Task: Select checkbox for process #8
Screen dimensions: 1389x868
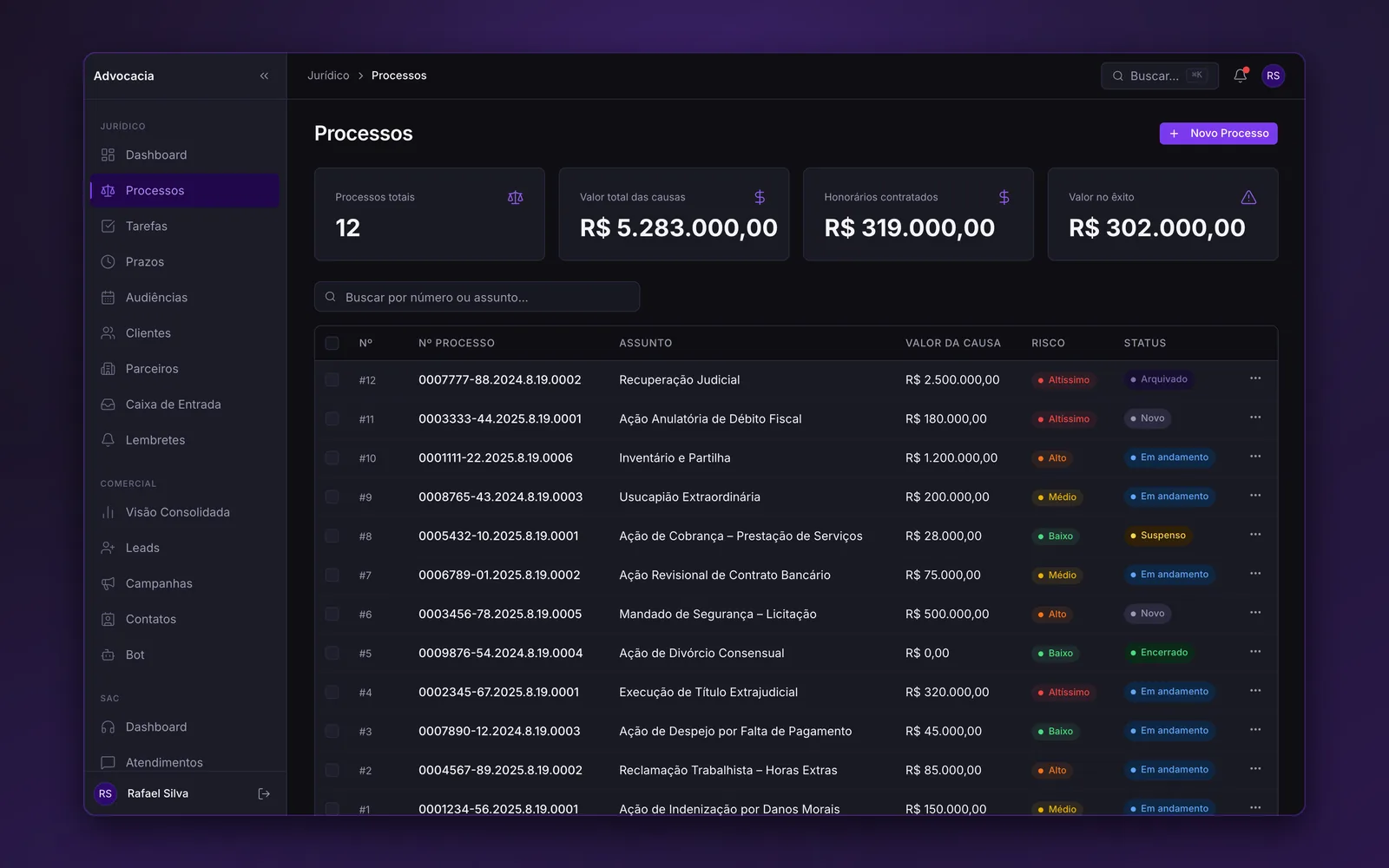Action: [332, 536]
